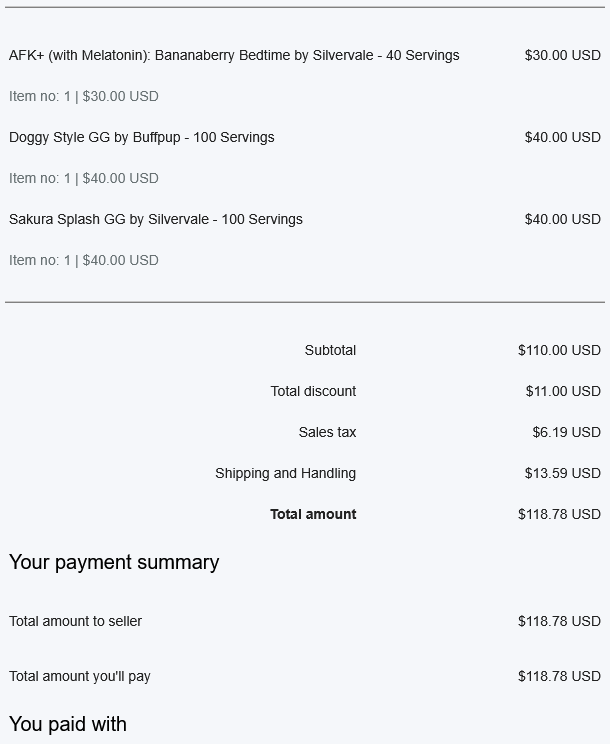Click the Doggy Style GG item name
Viewport: 610px width, 744px height.
[141, 137]
